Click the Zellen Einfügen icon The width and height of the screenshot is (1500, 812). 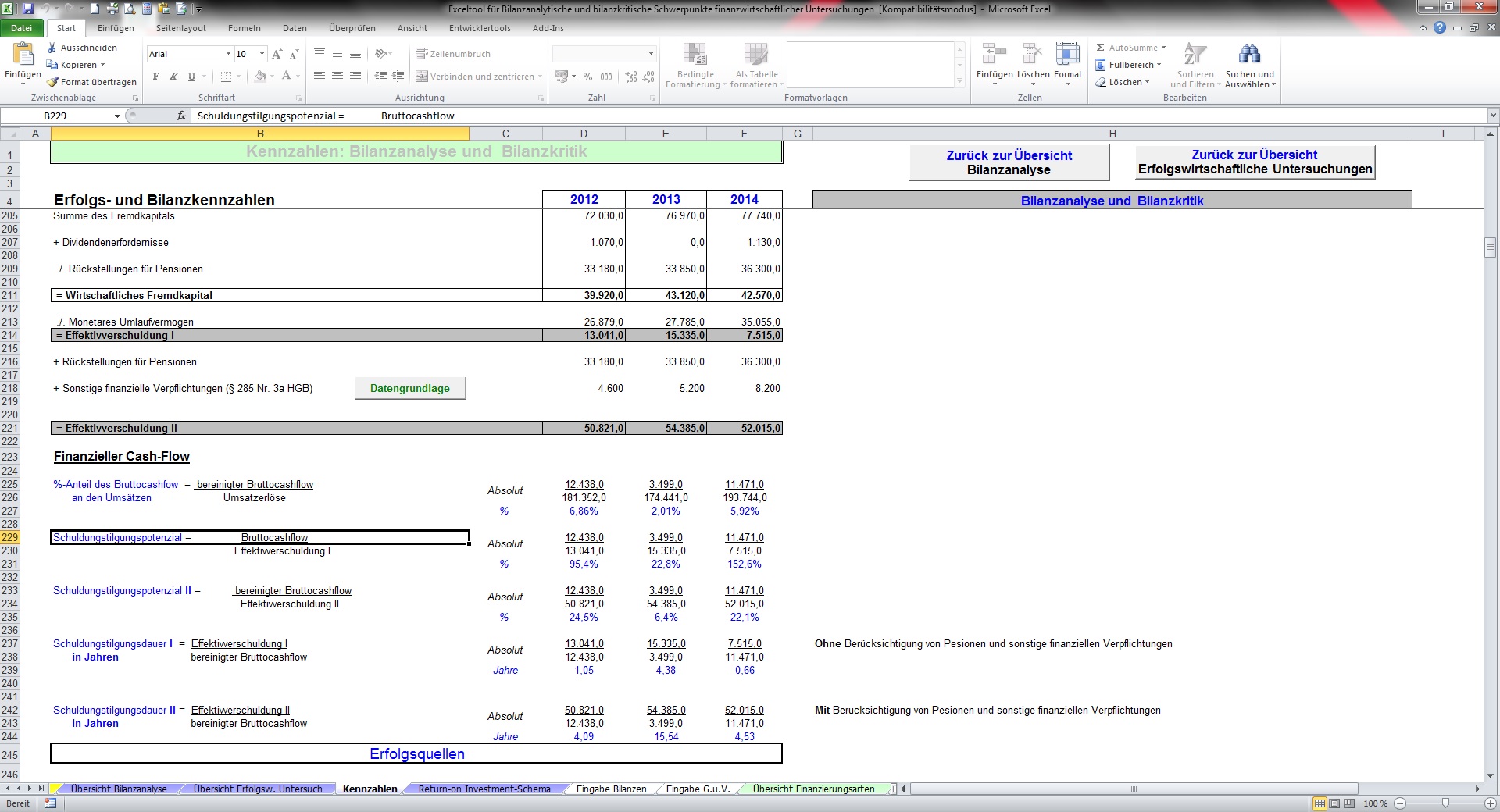994,54
